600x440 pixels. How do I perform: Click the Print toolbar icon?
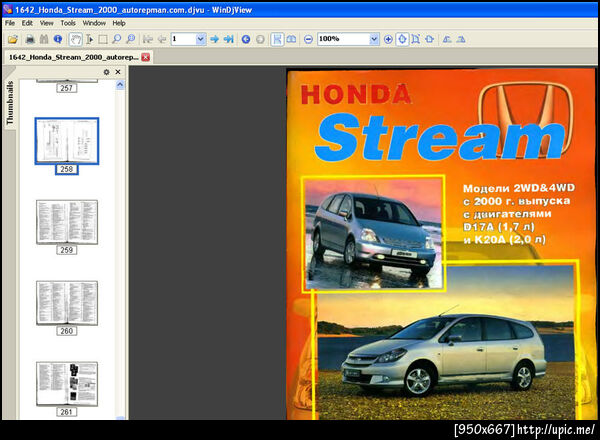pyautogui.click(x=30, y=39)
